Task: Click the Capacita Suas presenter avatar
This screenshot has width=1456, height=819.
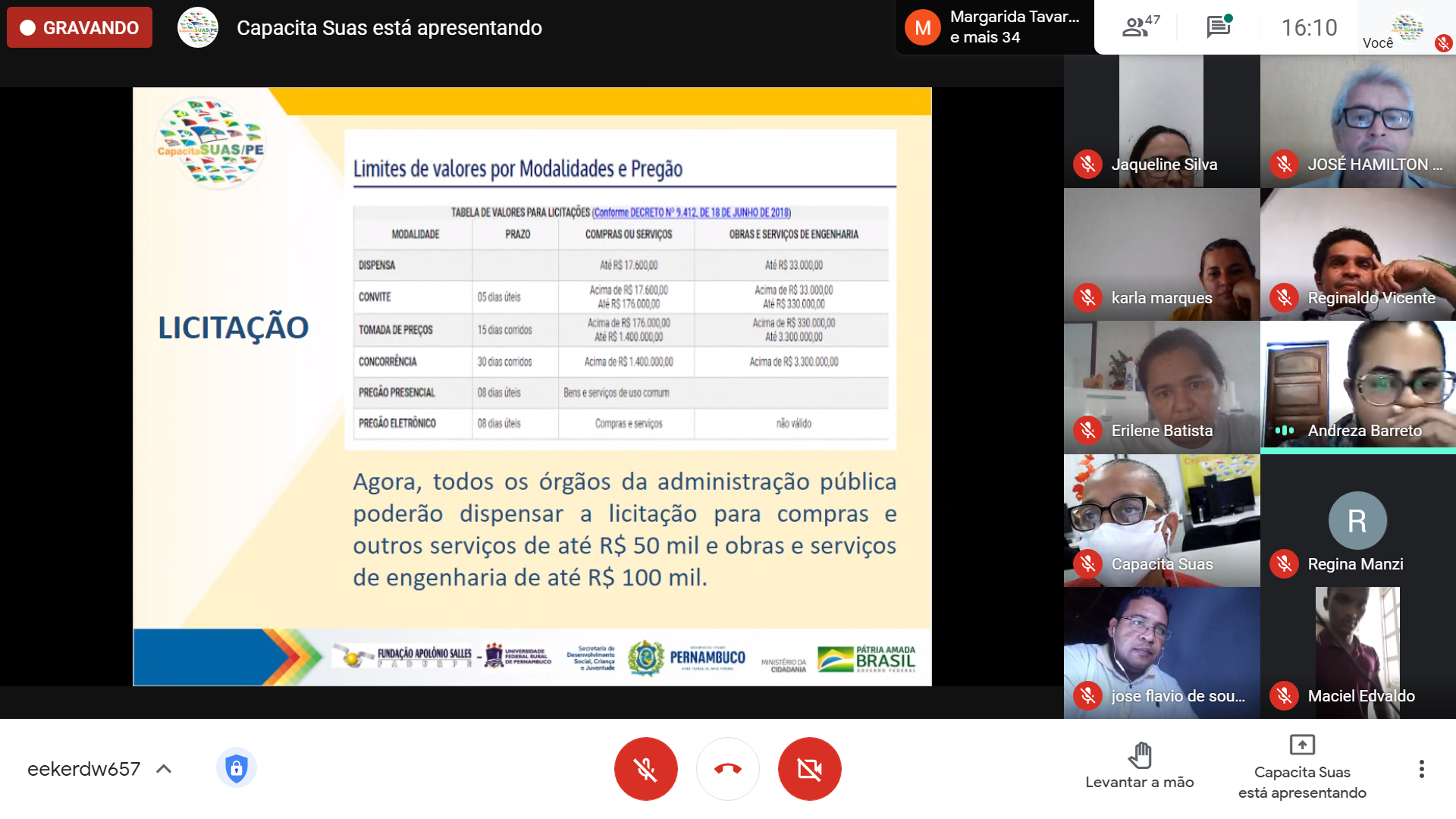Action: [x=197, y=28]
